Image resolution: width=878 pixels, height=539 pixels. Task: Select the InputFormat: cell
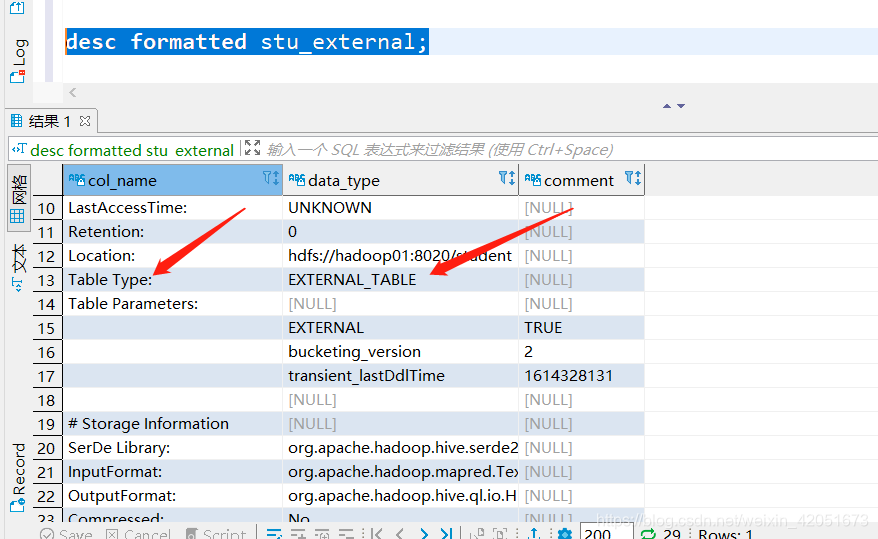pyautogui.click(x=172, y=472)
